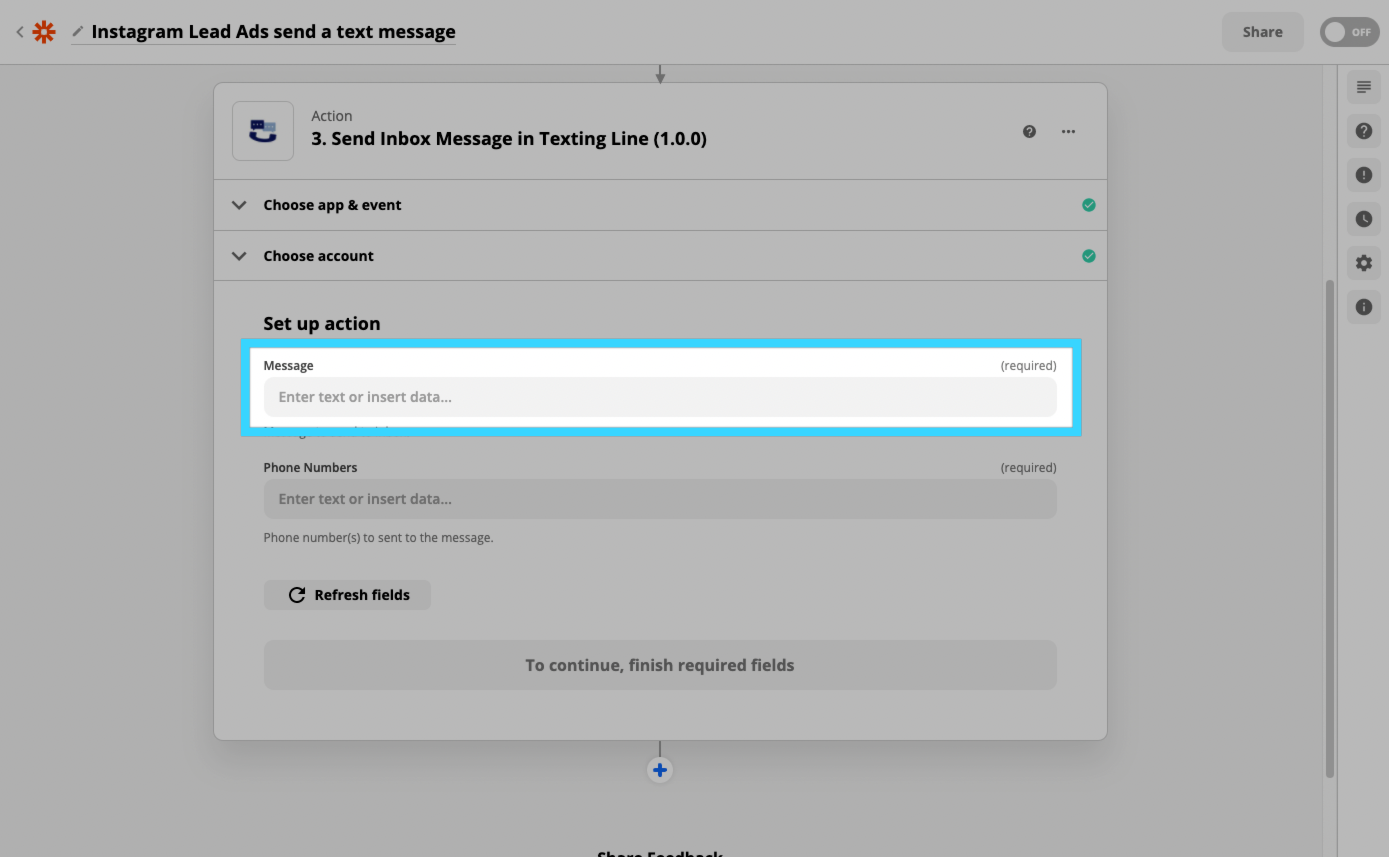Viewport: 1389px width, 857px height.
Task: Add a step with the plus button
Action: pyautogui.click(x=659, y=770)
